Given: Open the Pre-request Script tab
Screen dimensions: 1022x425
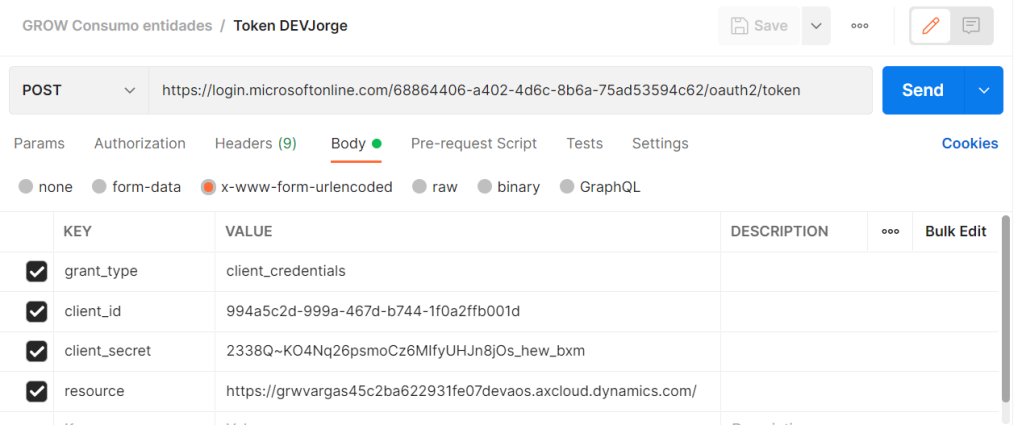Looking at the screenshot, I should click(474, 144).
